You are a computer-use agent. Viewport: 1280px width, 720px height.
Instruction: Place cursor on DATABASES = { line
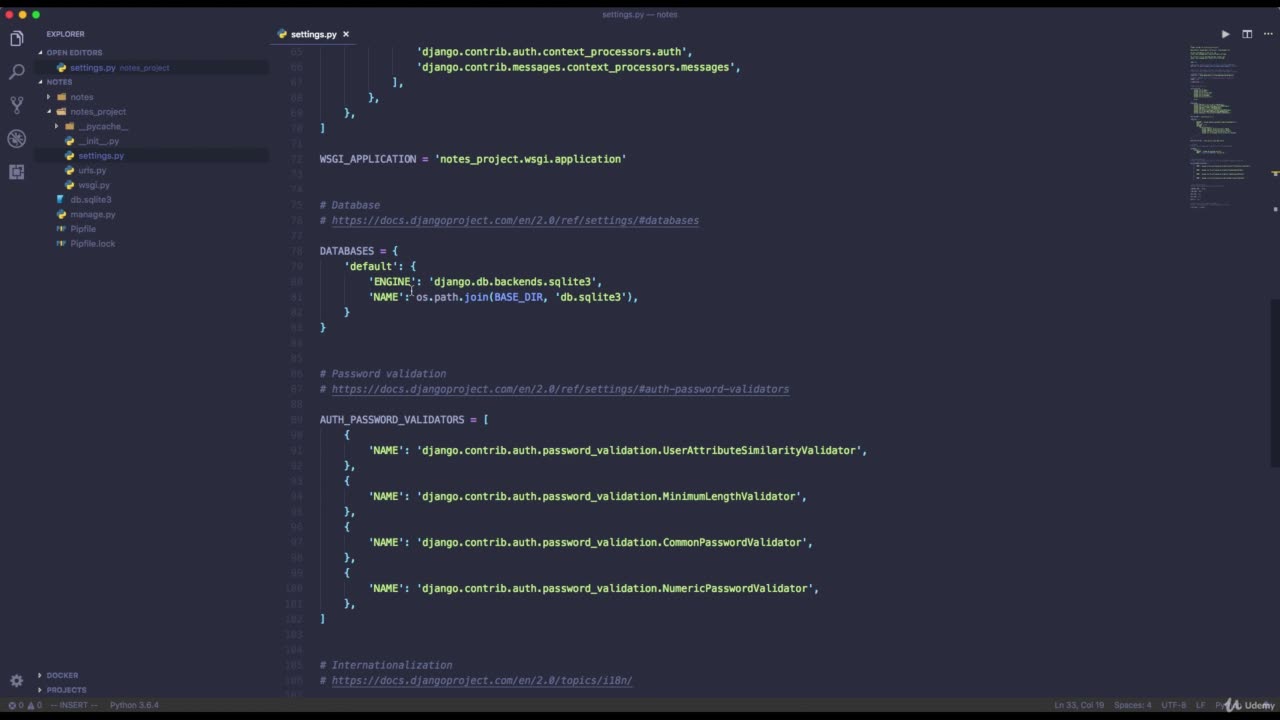click(359, 251)
